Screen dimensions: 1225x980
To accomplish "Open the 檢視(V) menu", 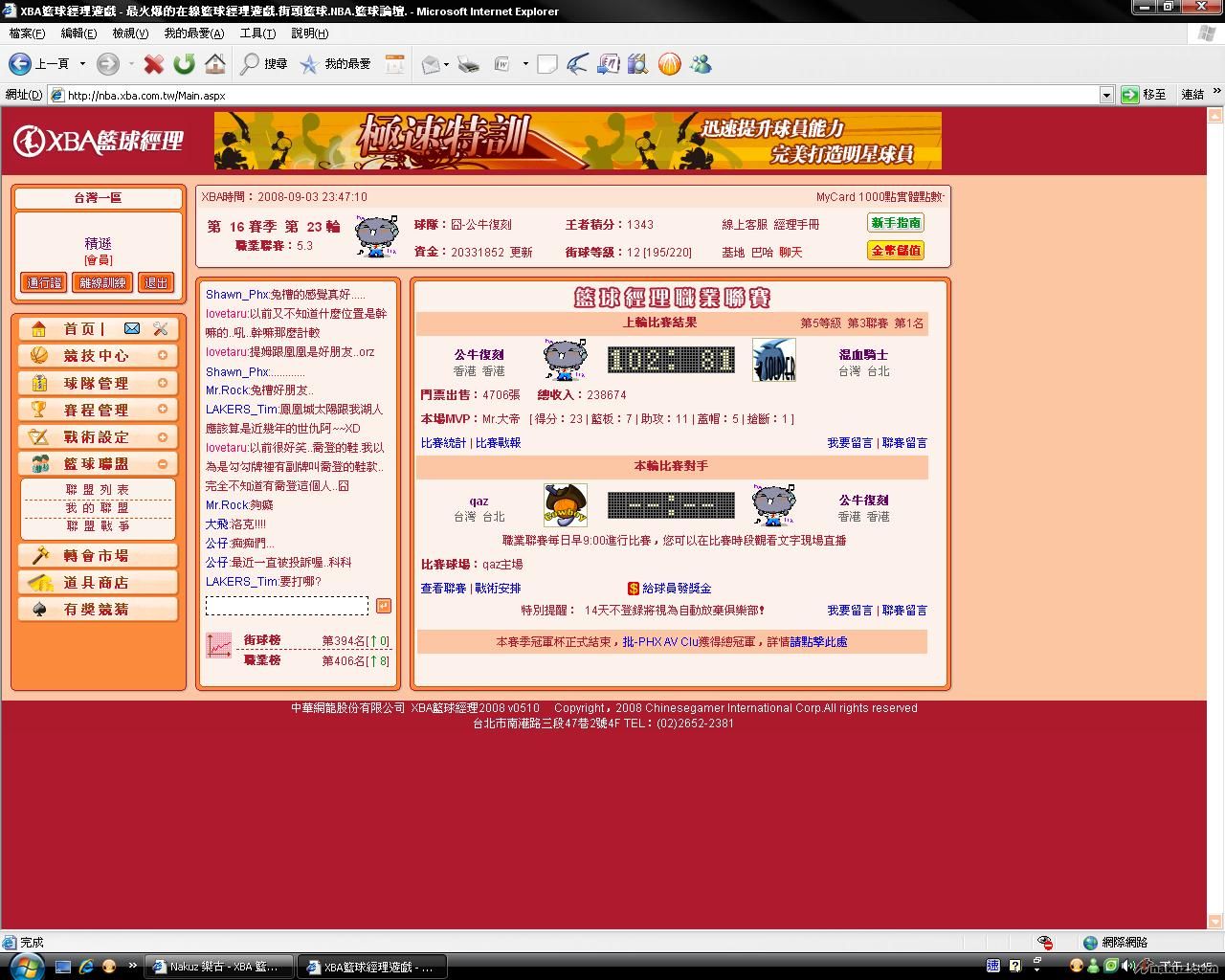I will (130, 33).
